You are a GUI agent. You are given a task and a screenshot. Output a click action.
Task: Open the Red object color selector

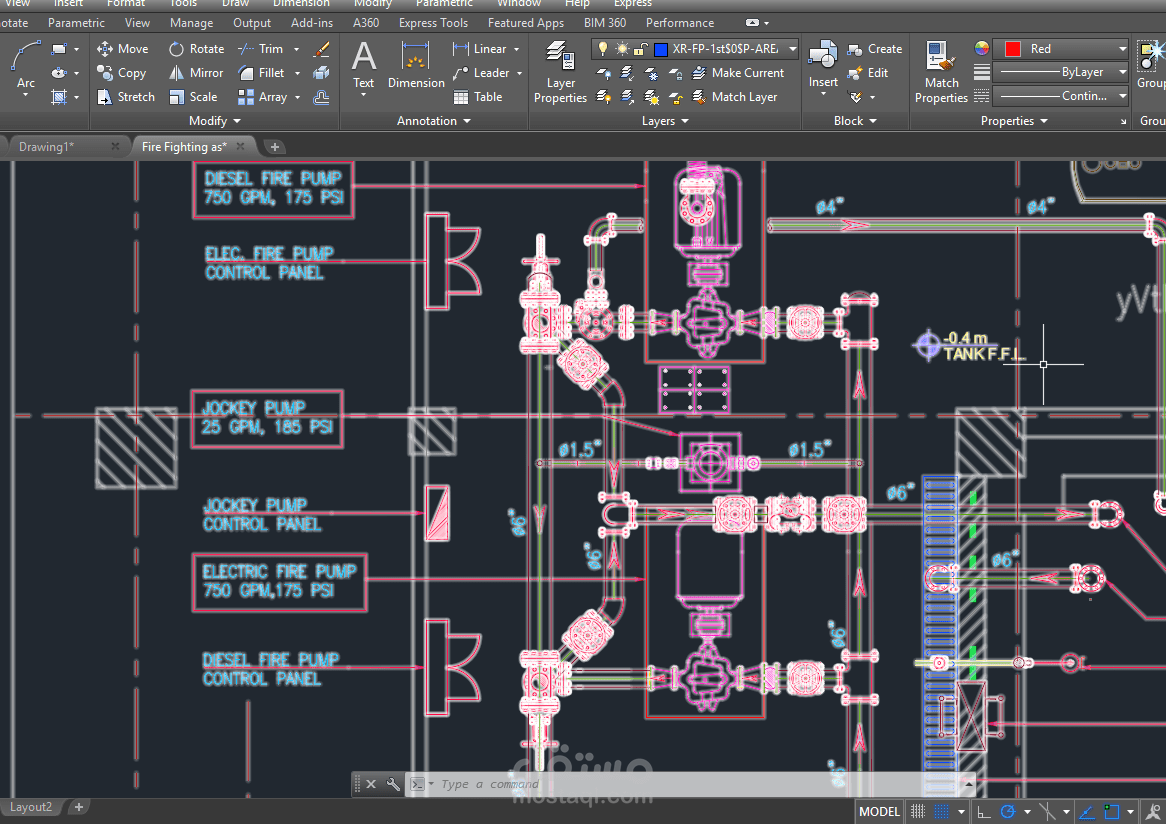point(1062,49)
